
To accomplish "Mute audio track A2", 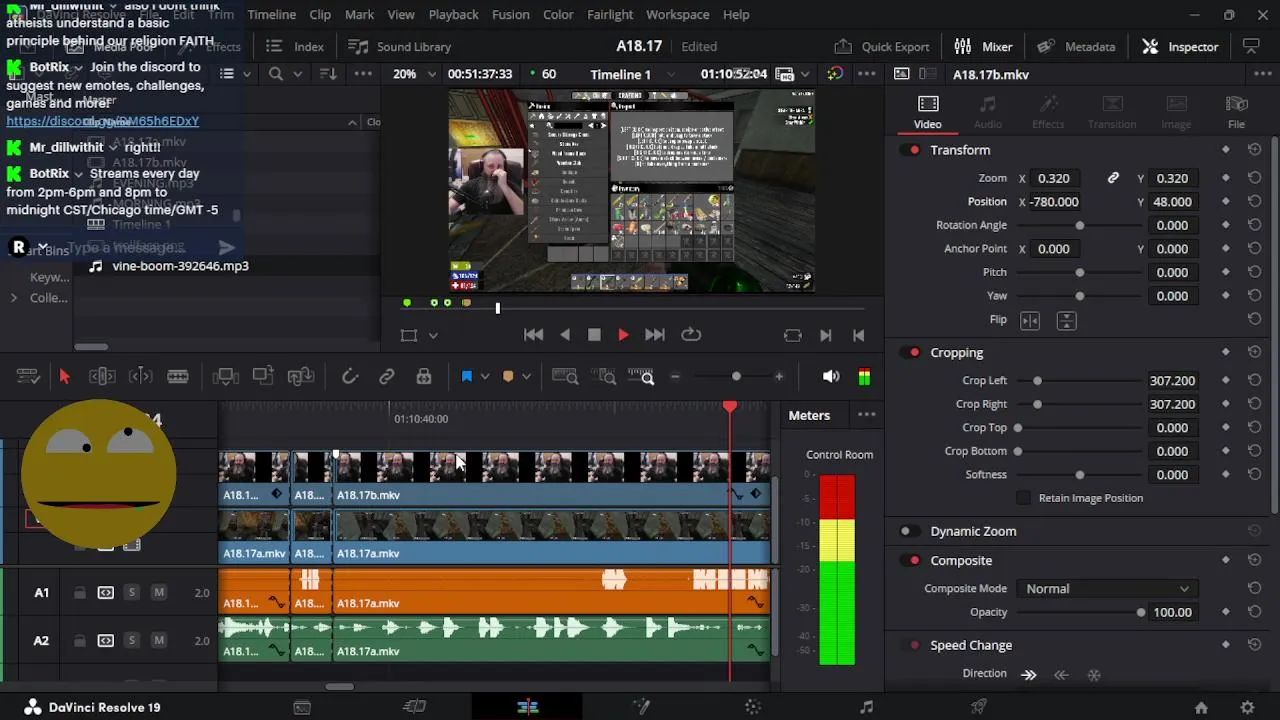I will [x=158, y=641].
